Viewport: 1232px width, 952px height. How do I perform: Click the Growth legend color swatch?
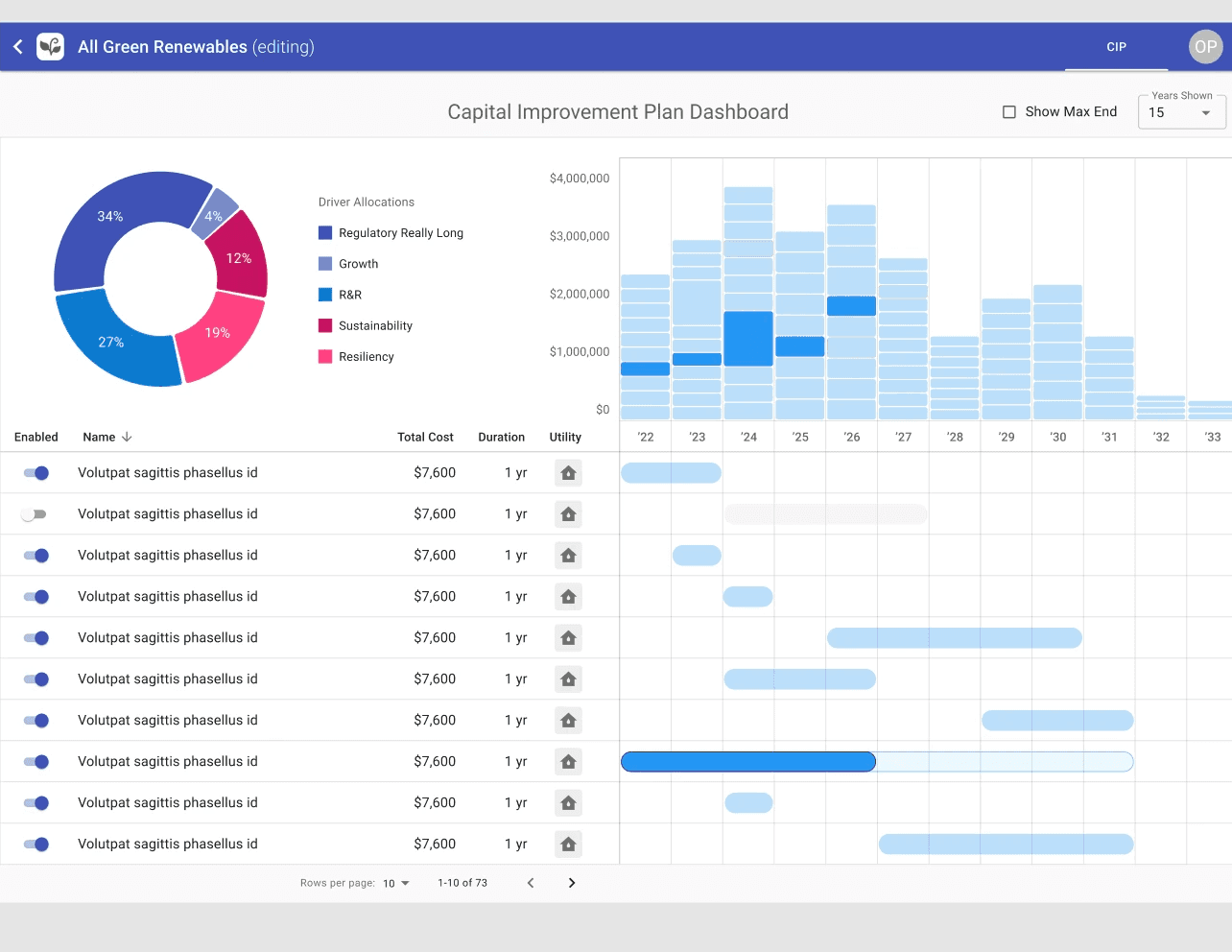tap(325, 264)
